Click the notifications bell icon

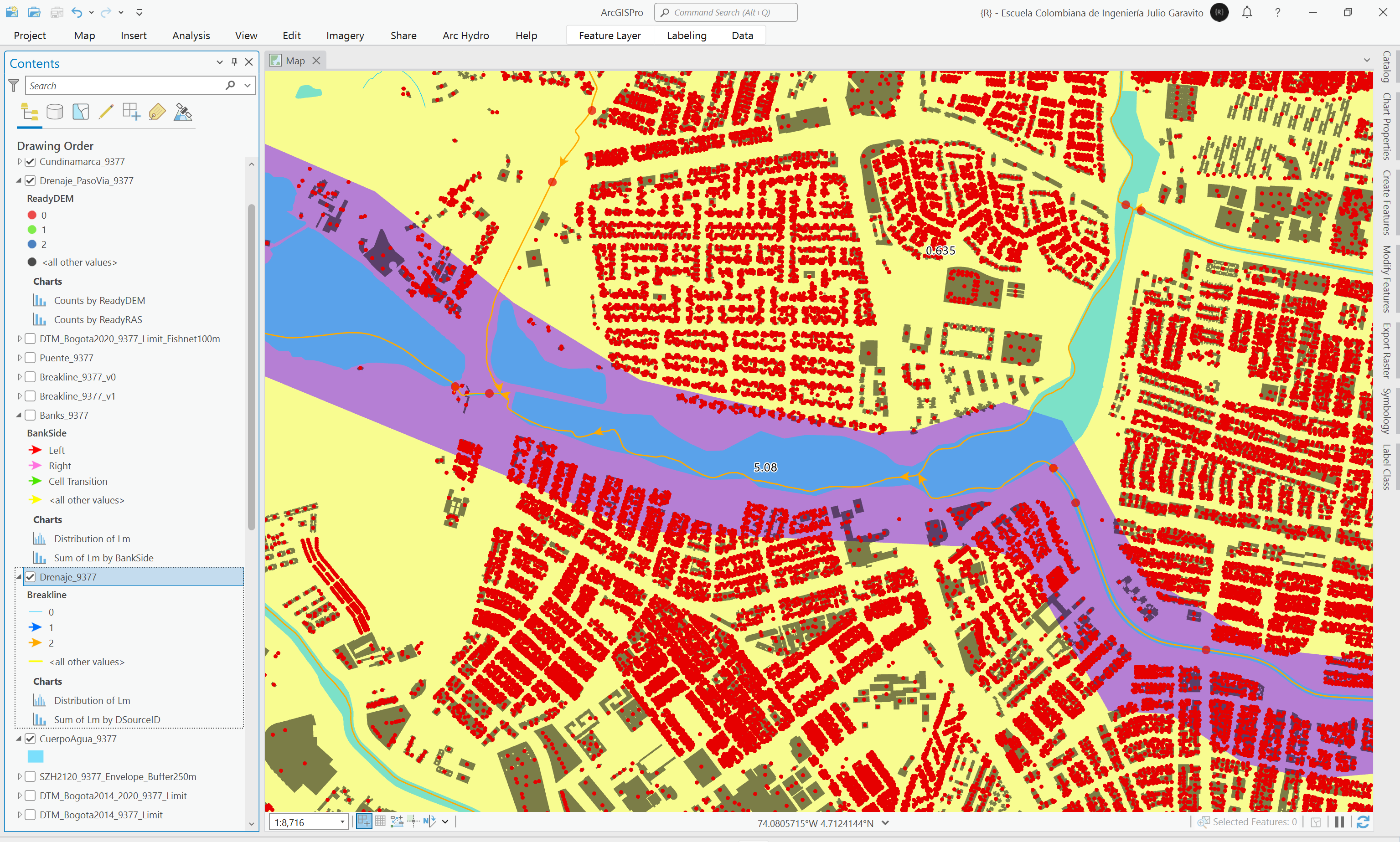click(x=1247, y=12)
